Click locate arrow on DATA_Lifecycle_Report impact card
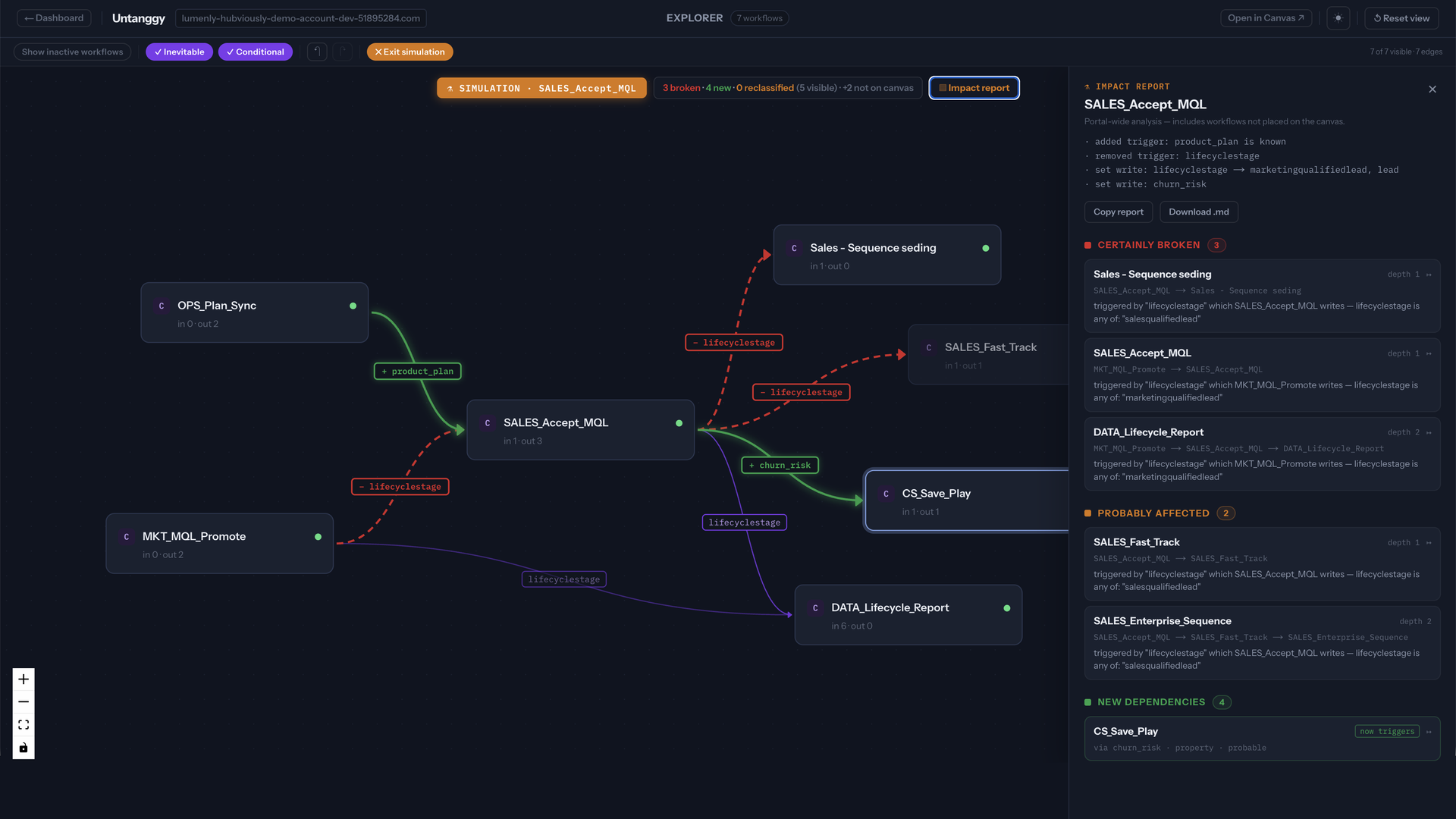 coord(1429,432)
